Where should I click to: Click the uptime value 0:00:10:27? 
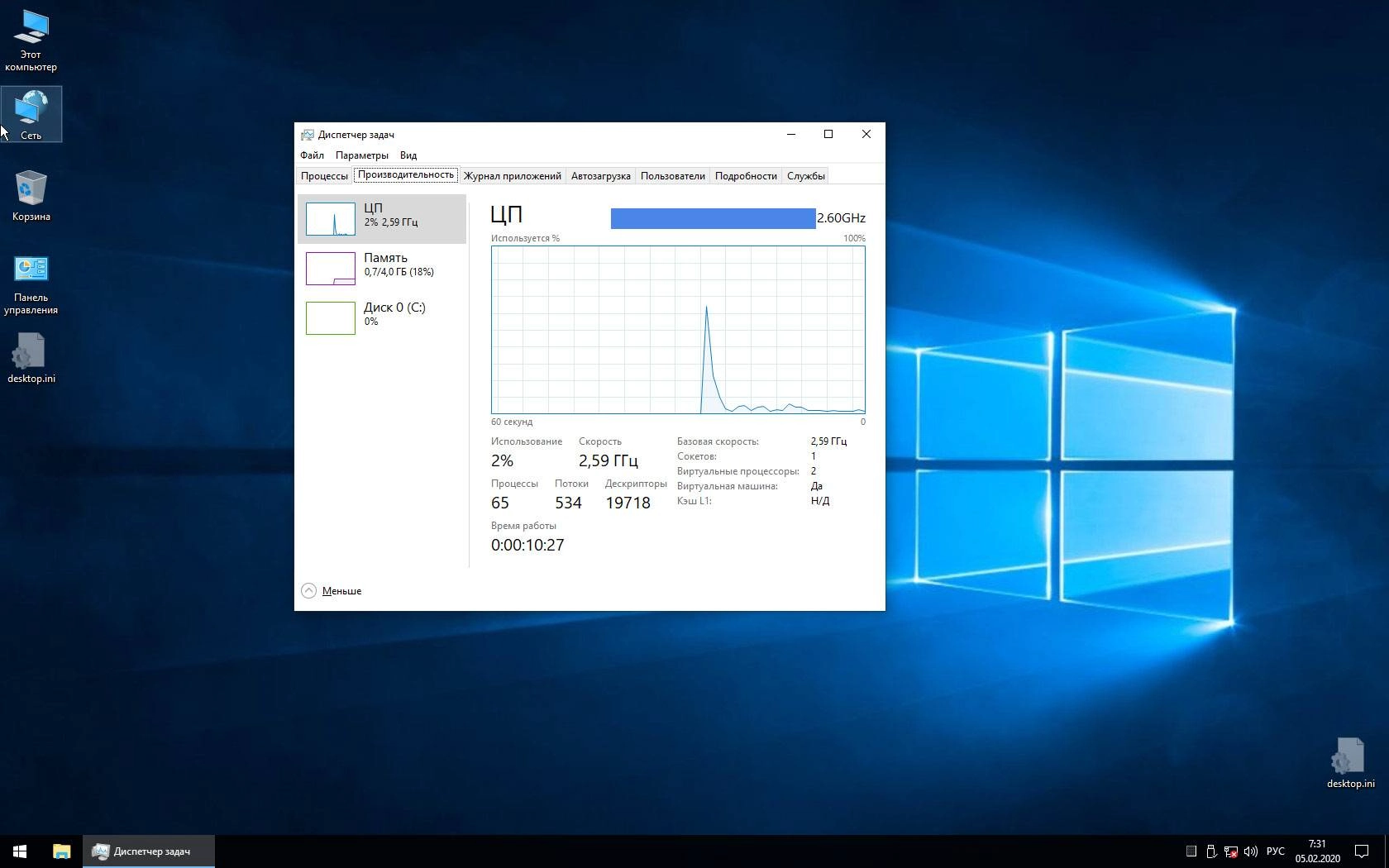(x=527, y=545)
